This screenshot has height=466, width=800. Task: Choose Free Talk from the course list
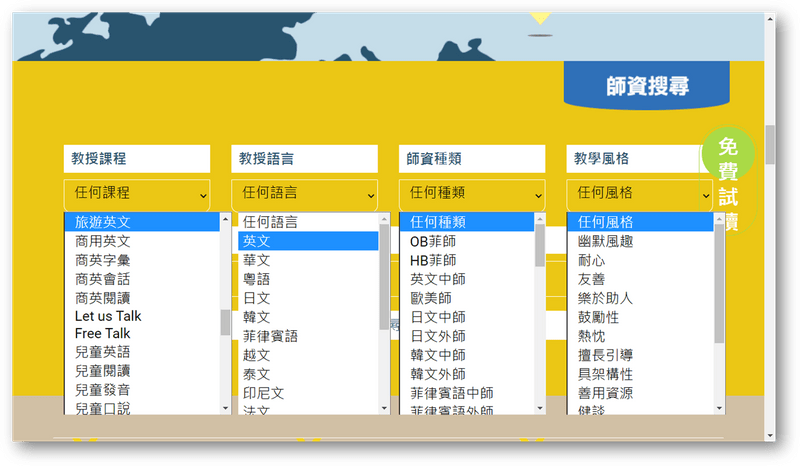coord(103,334)
